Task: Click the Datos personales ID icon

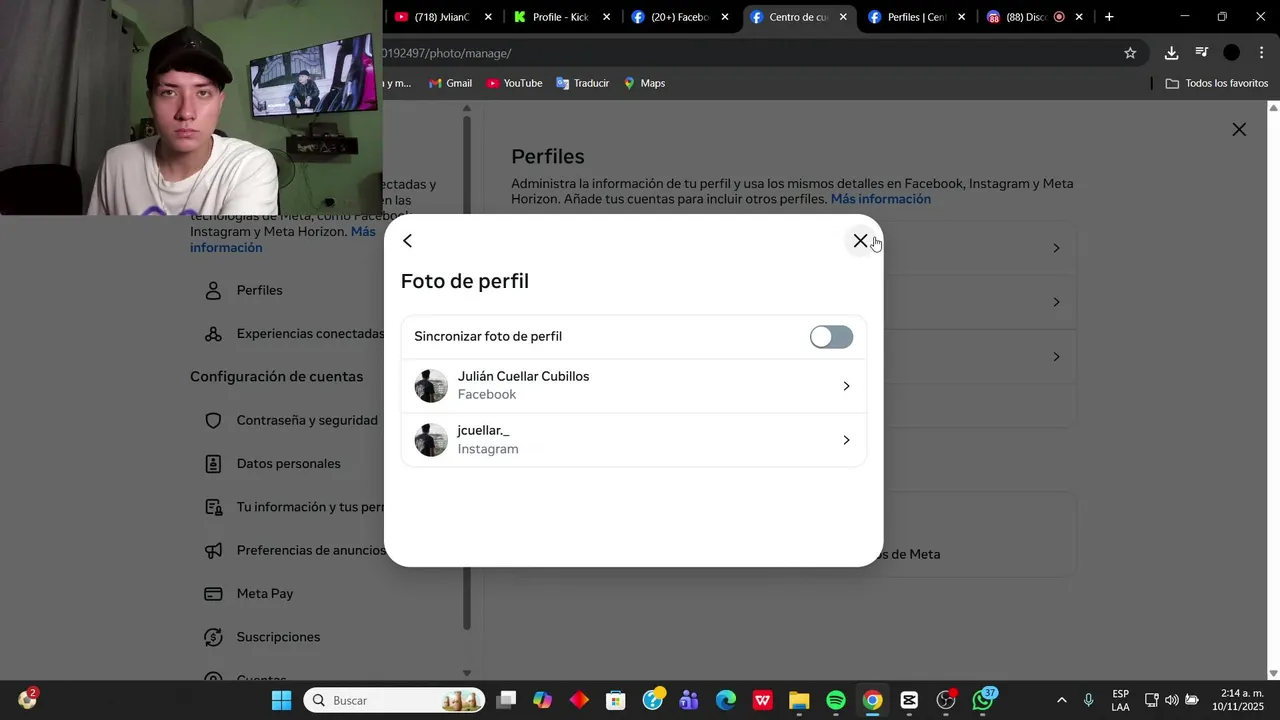Action: click(x=213, y=464)
